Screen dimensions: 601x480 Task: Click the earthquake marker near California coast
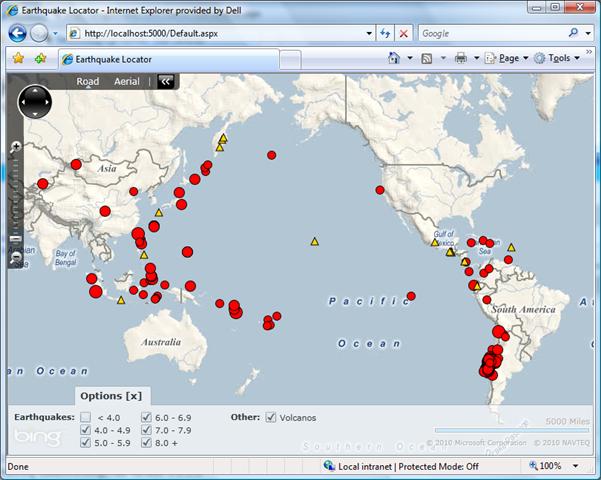click(380, 190)
